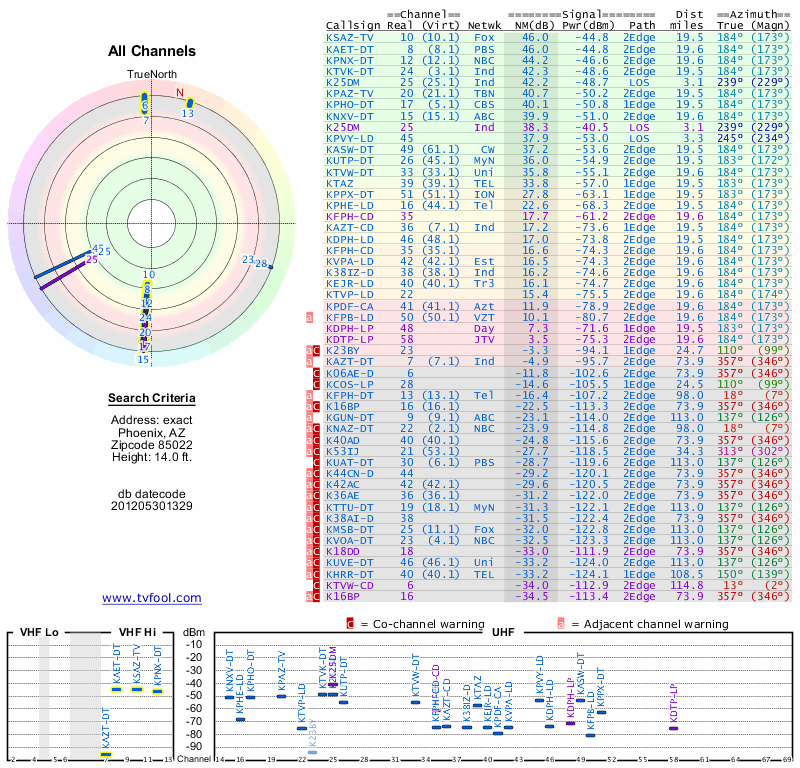800x768 pixels.
Task: Click the C warning badge beside KUAT-DT
Action: pyautogui.click(x=316, y=462)
